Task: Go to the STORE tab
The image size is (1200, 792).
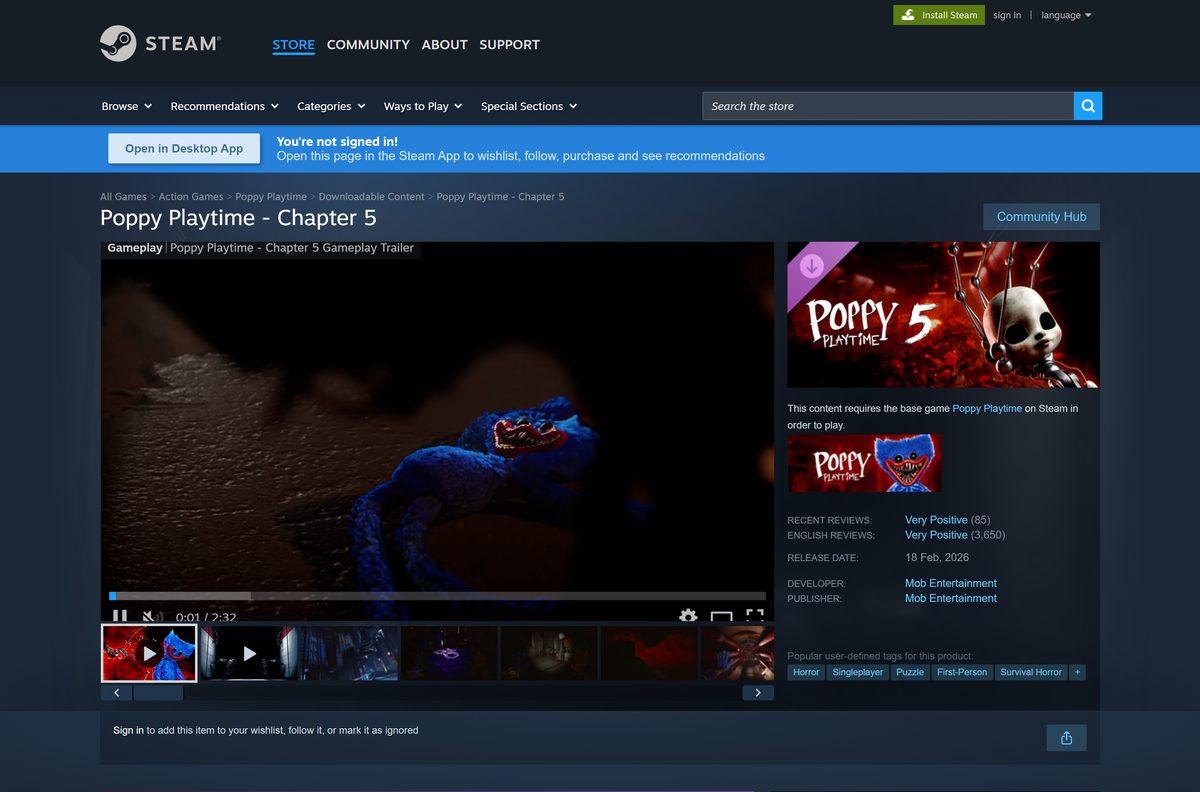Action: pyautogui.click(x=293, y=44)
